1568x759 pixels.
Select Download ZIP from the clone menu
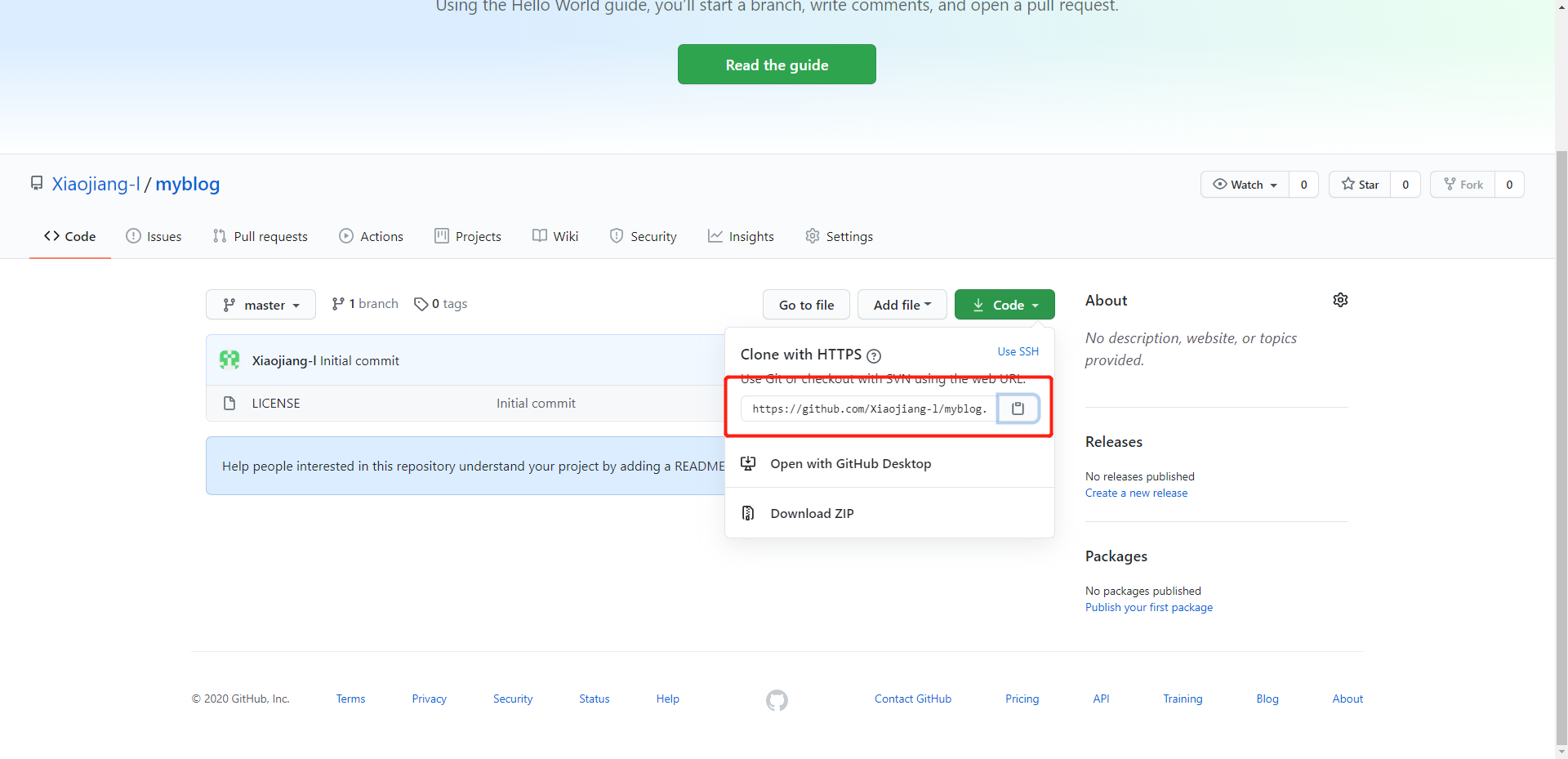(812, 513)
